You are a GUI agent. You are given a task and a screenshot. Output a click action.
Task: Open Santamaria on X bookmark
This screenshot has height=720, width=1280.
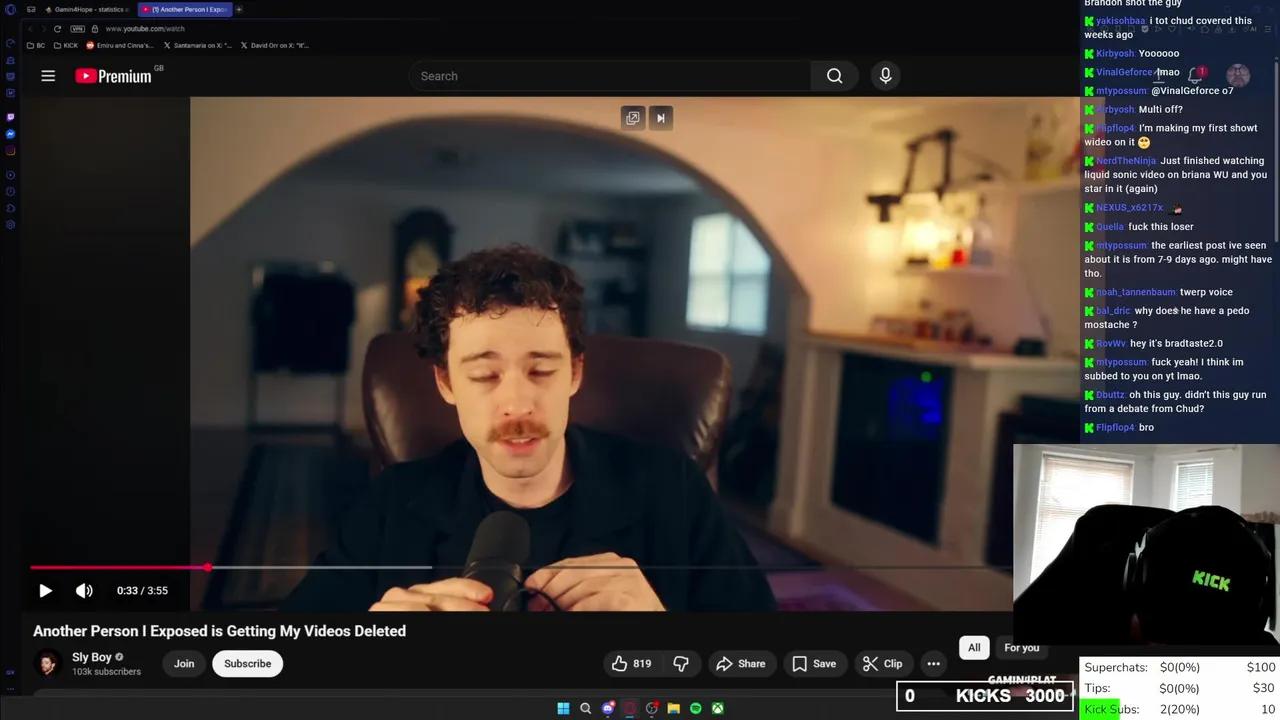[x=197, y=45]
